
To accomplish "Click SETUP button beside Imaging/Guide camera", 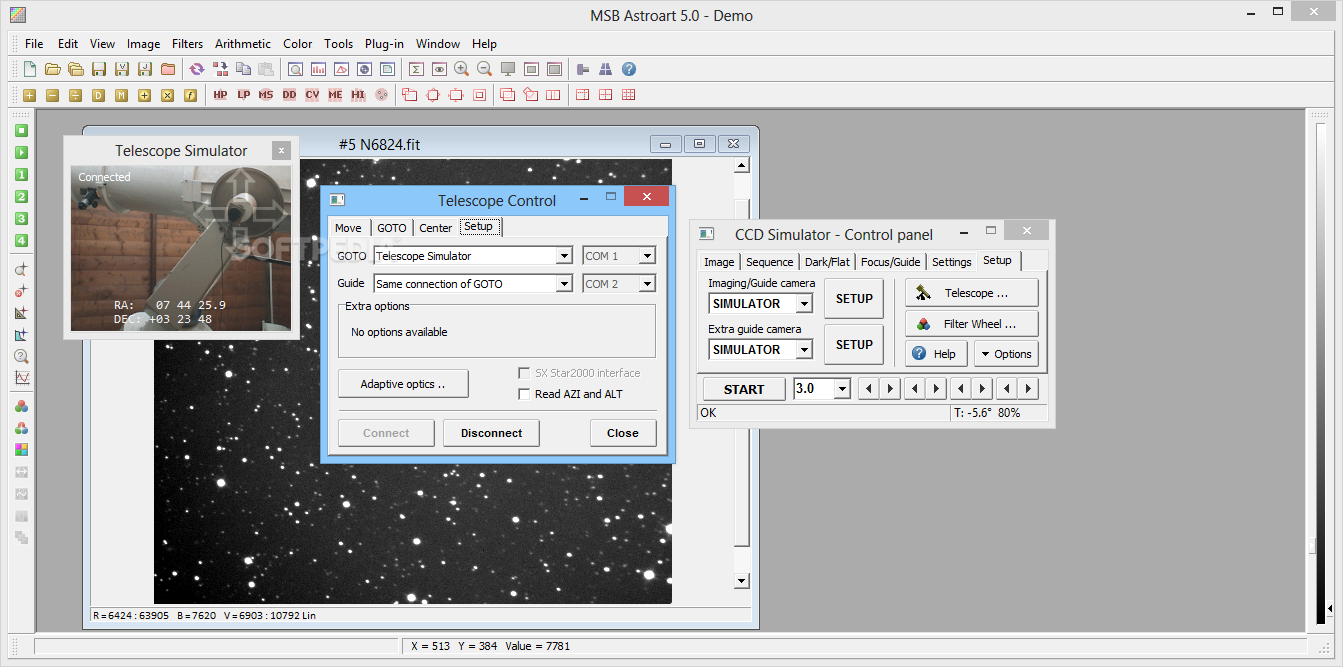I will pyautogui.click(x=854, y=299).
